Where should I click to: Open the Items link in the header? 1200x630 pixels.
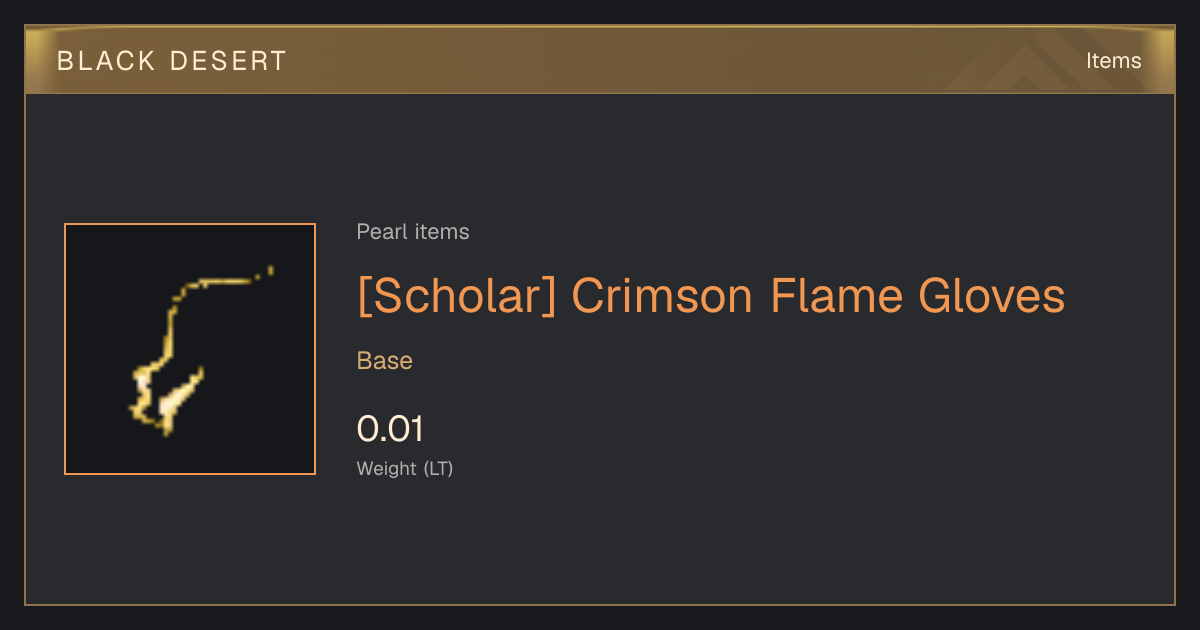1113,60
